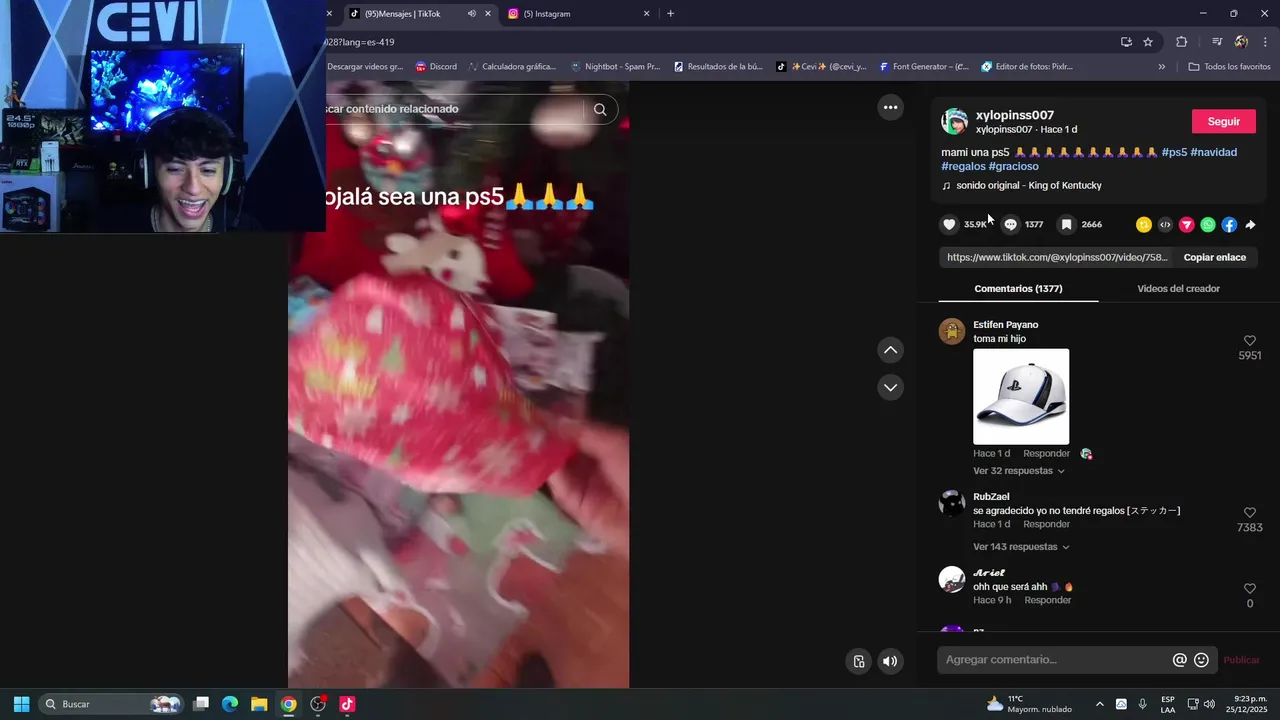Save video with bookmark icon
The image size is (1280, 720).
[x=1067, y=225]
